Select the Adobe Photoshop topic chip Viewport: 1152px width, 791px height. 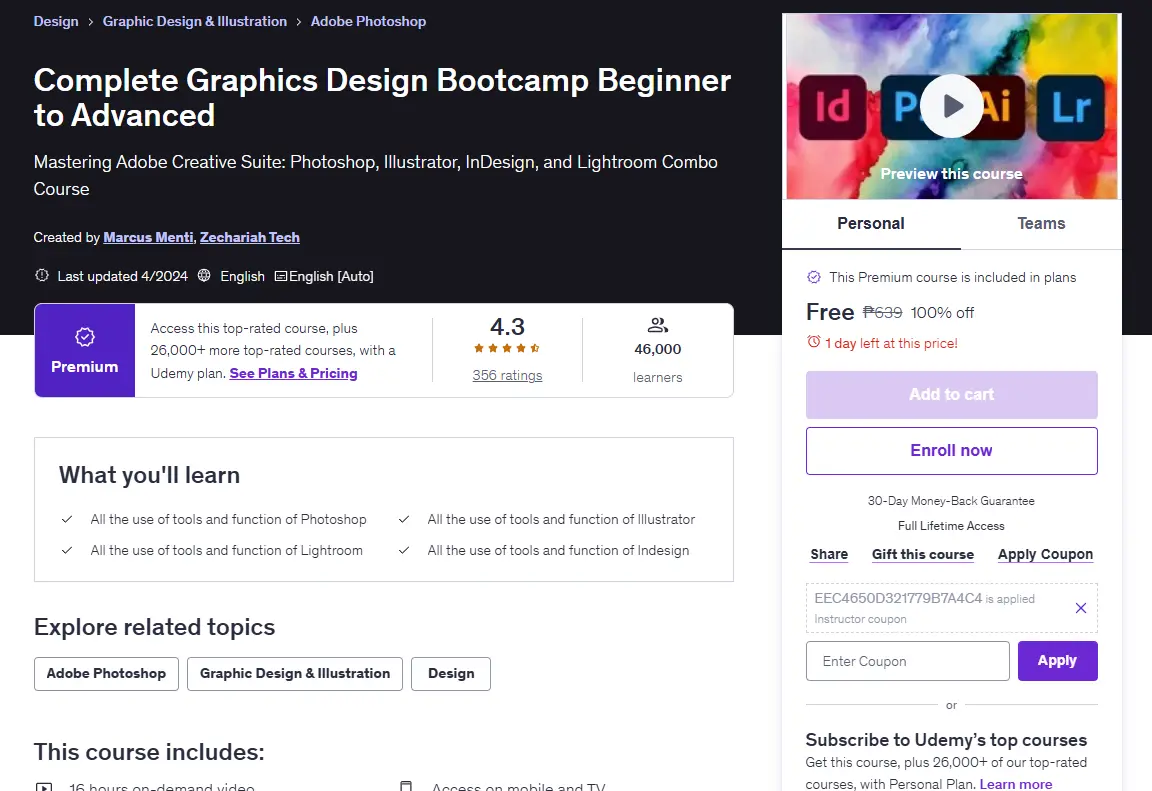coord(107,673)
